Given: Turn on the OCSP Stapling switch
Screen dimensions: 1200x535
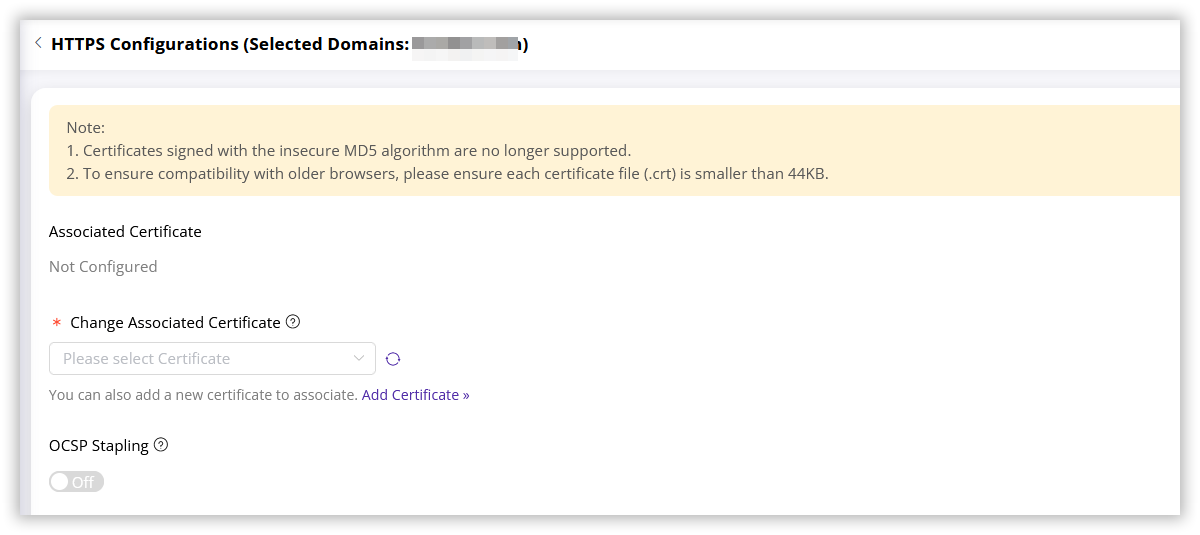Looking at the screenshot, I should (76, 482).
